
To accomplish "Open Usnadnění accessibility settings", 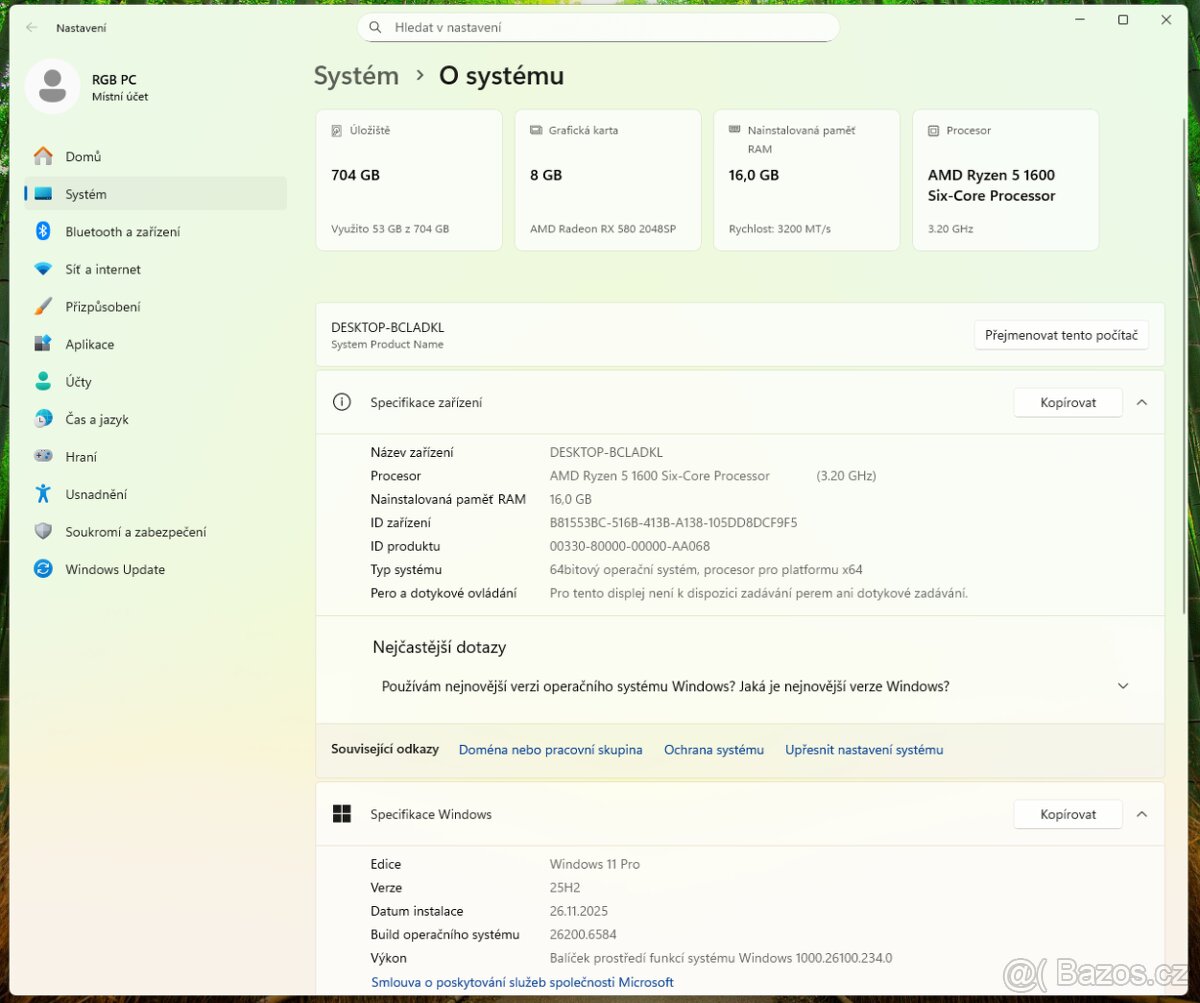I will (x=96, y=495).
